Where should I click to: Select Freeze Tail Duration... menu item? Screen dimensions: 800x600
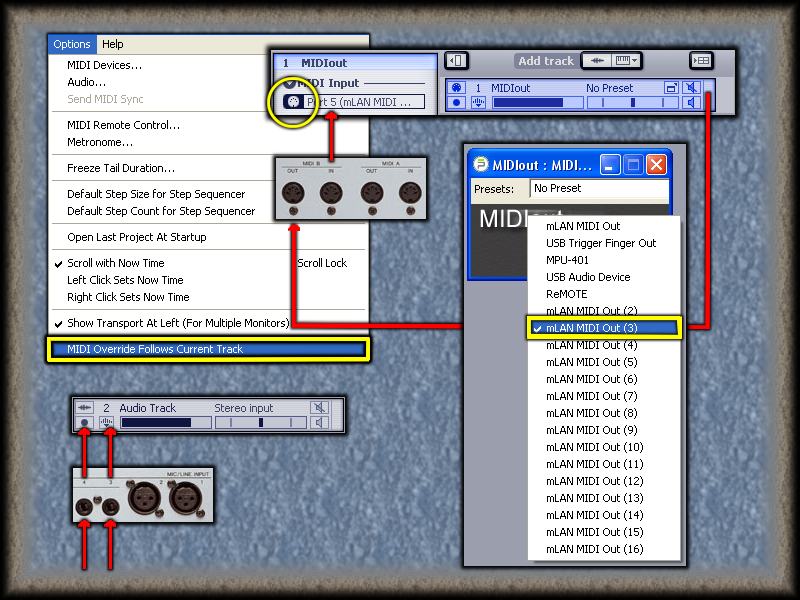pyautogui.click(x=121, y=168)
